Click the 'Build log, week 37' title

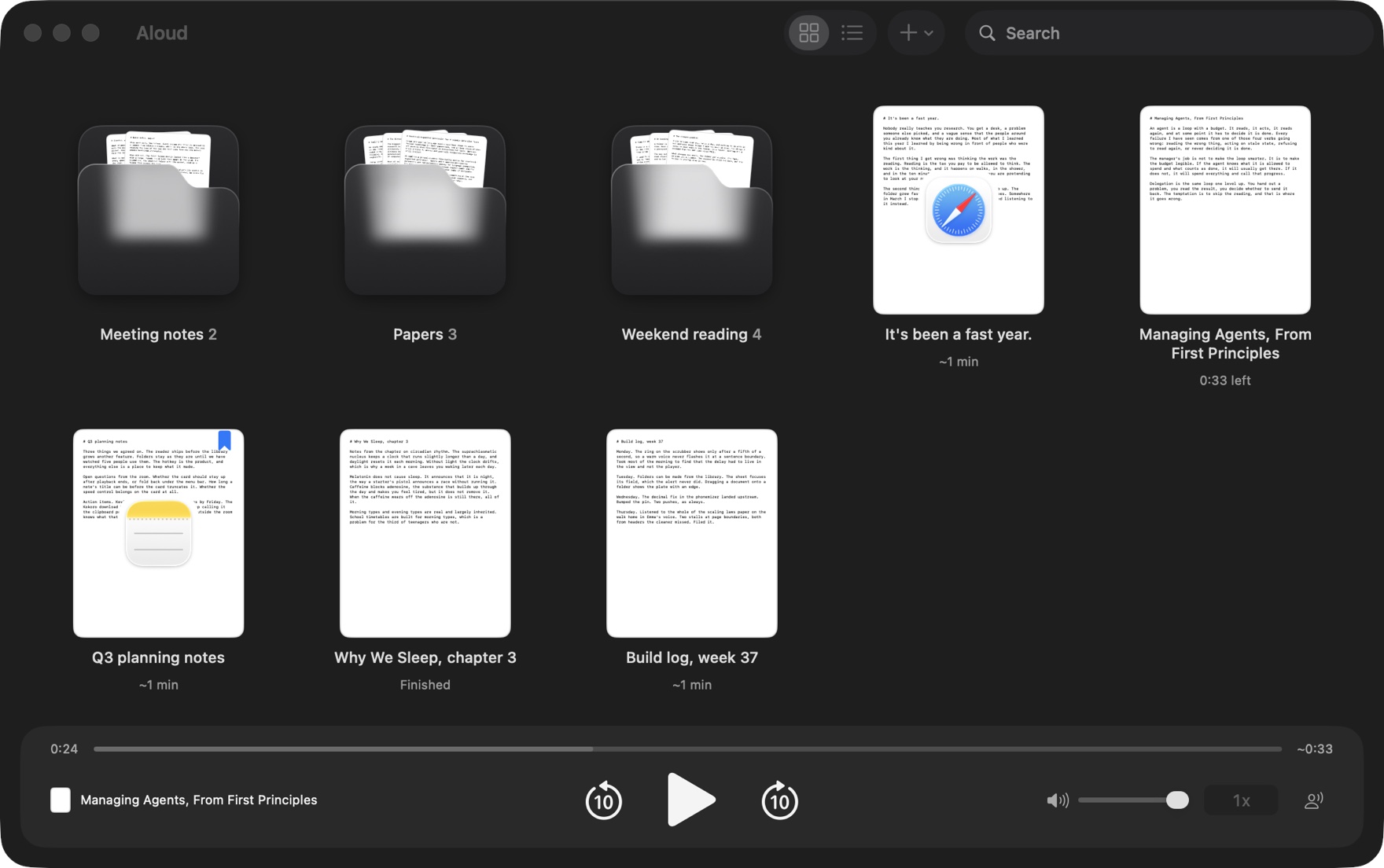(691, 657)
